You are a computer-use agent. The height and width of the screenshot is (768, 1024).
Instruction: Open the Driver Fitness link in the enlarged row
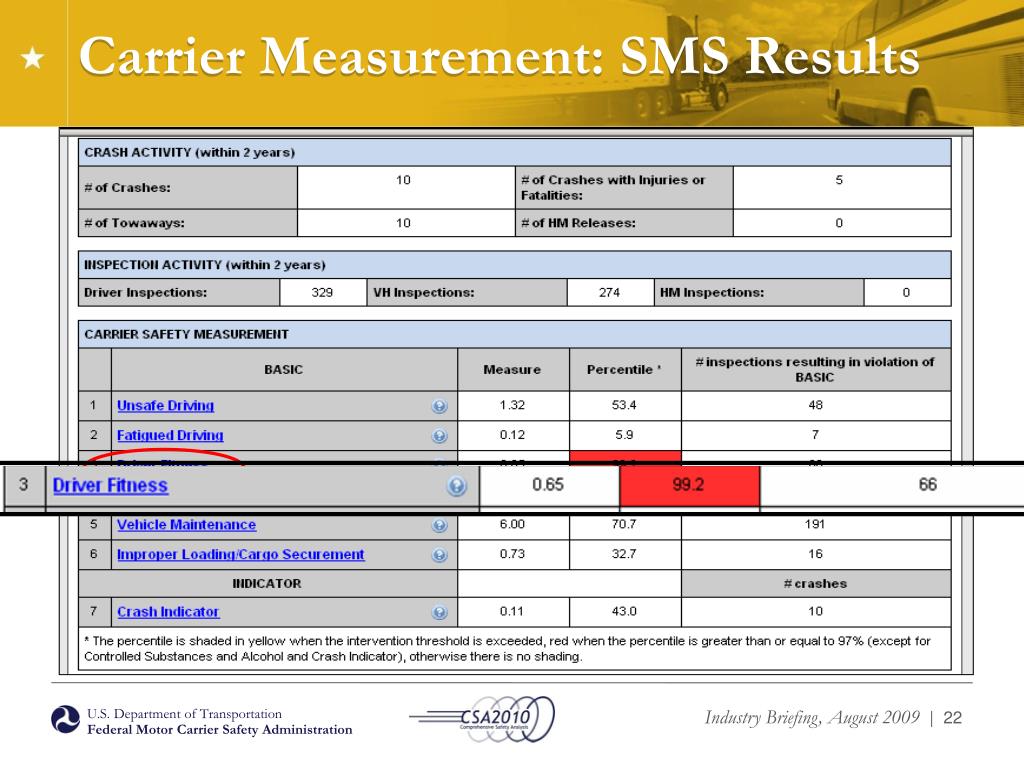(x=110, y=485)
